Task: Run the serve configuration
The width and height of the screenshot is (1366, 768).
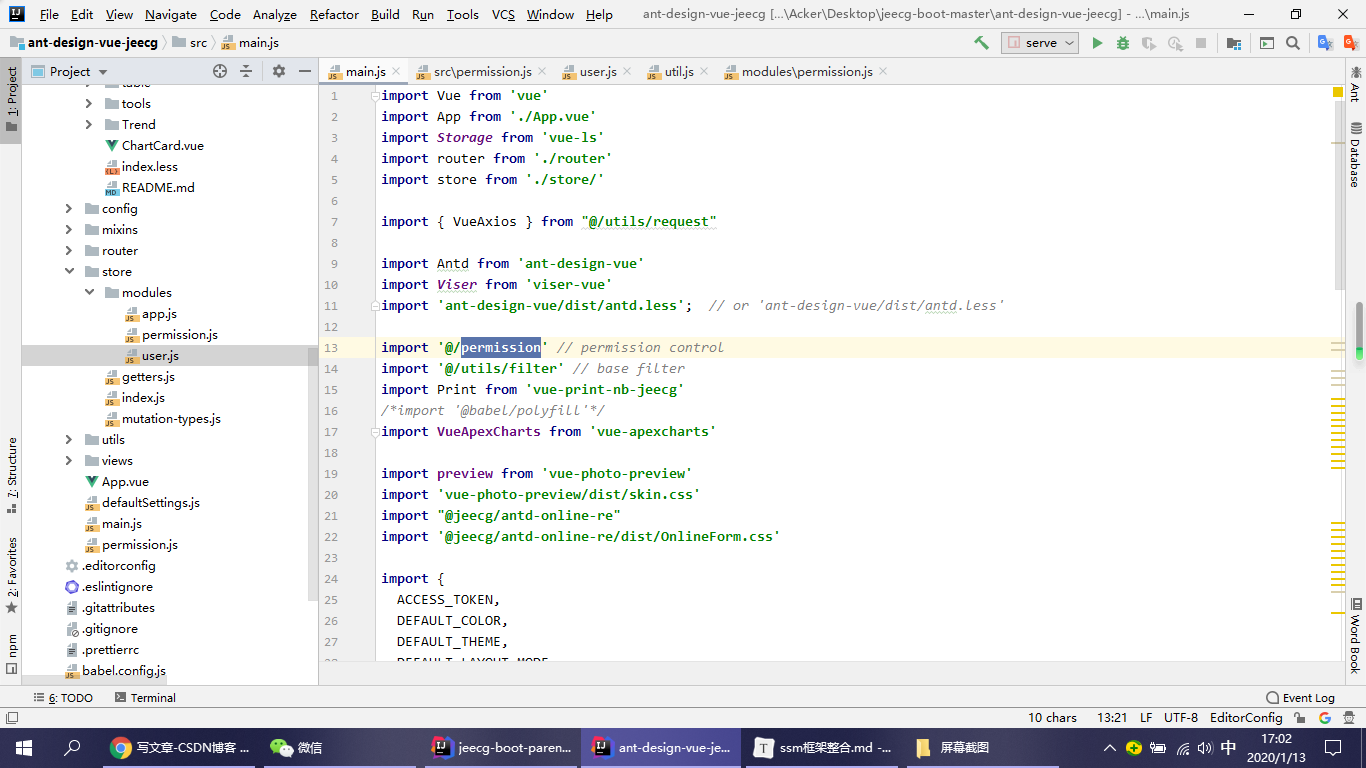Action: (1097, 43)
